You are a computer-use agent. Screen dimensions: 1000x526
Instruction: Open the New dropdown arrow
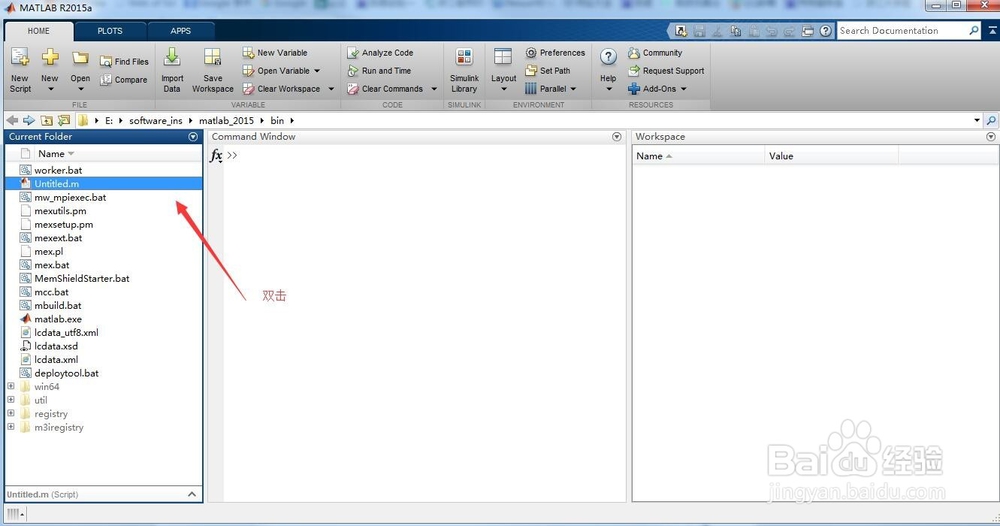[50, 89]
